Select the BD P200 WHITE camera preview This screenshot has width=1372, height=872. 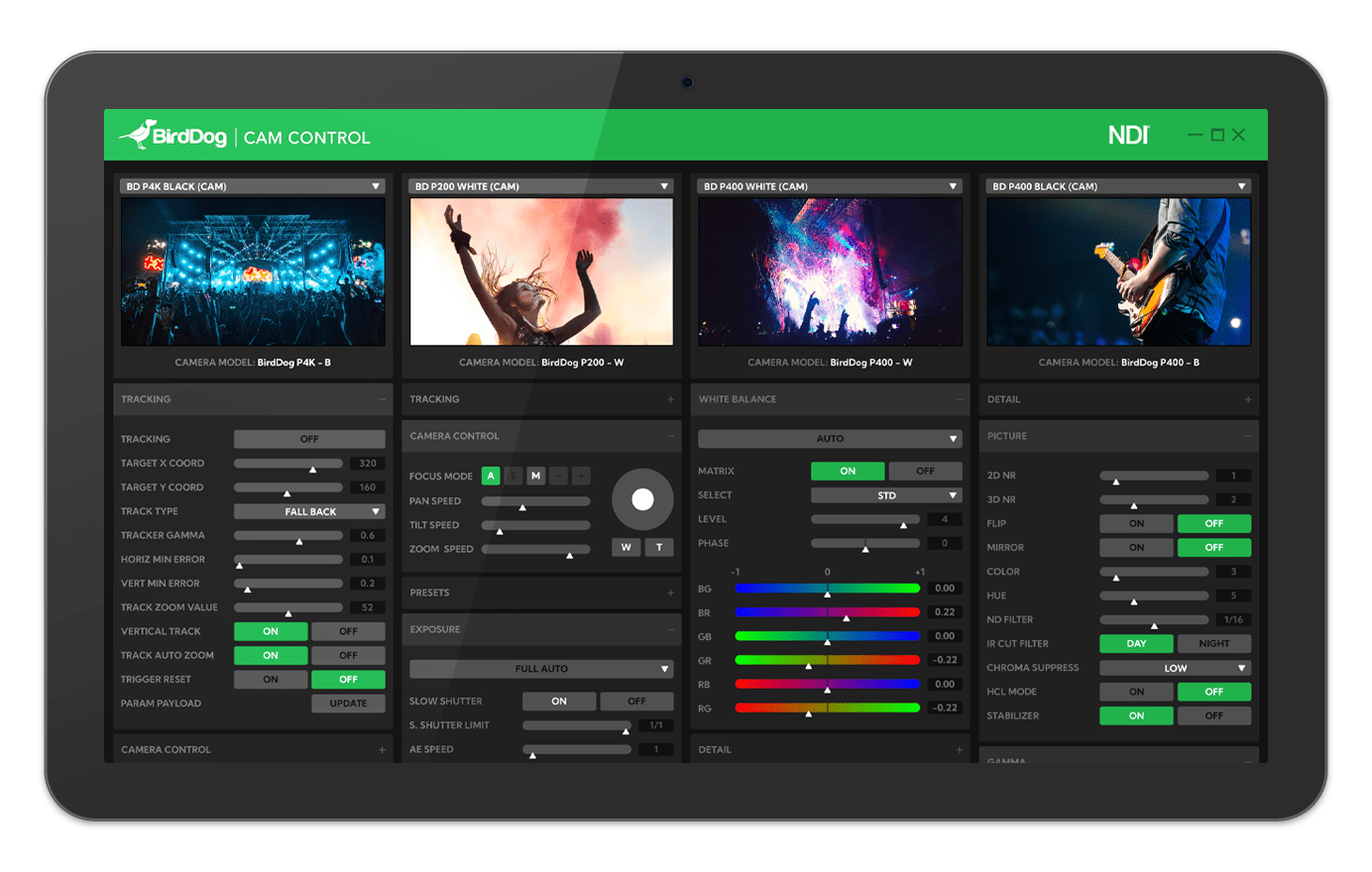click(x=541, y=272)
